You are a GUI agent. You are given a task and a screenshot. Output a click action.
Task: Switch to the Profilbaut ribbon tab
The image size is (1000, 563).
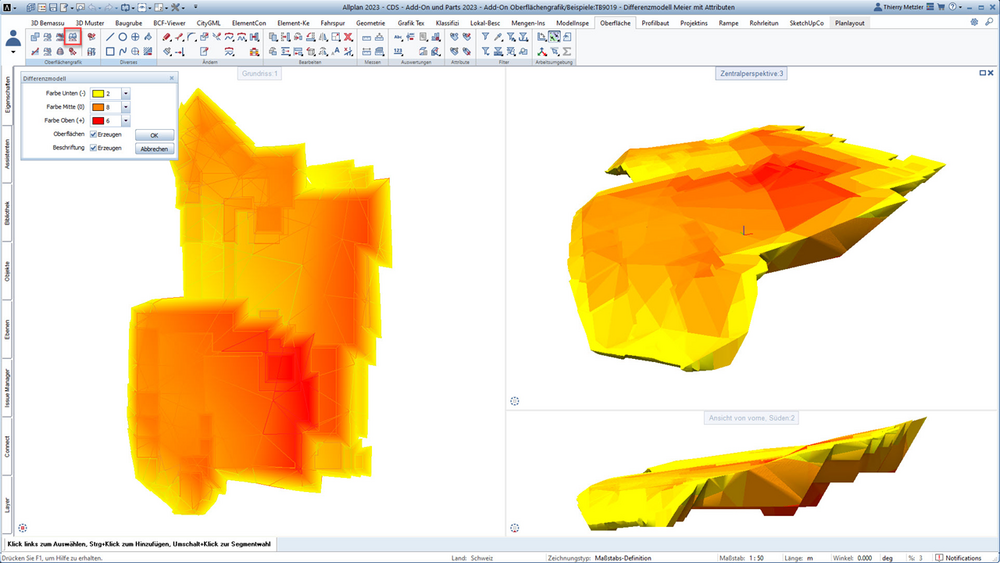tap(655, 23)
